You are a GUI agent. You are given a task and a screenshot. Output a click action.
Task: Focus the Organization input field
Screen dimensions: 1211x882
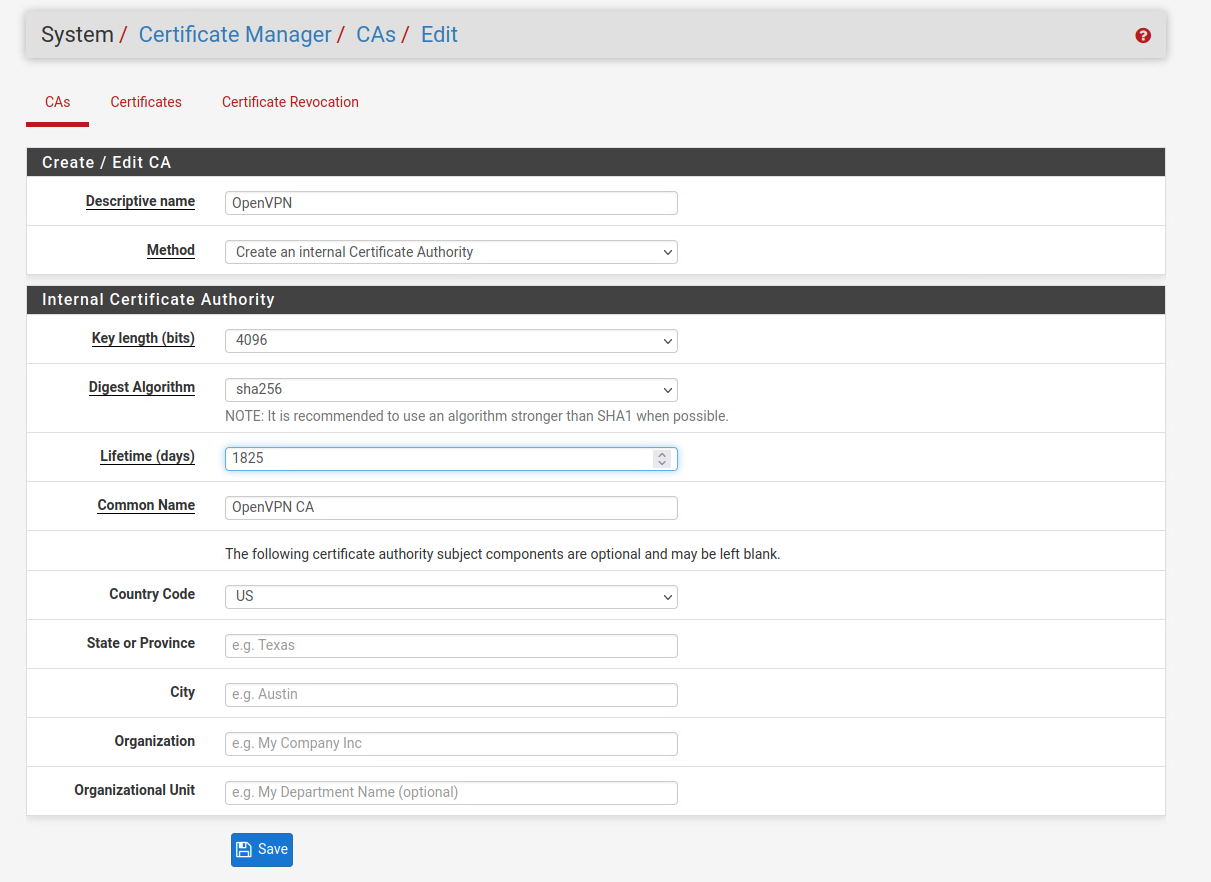451,743
